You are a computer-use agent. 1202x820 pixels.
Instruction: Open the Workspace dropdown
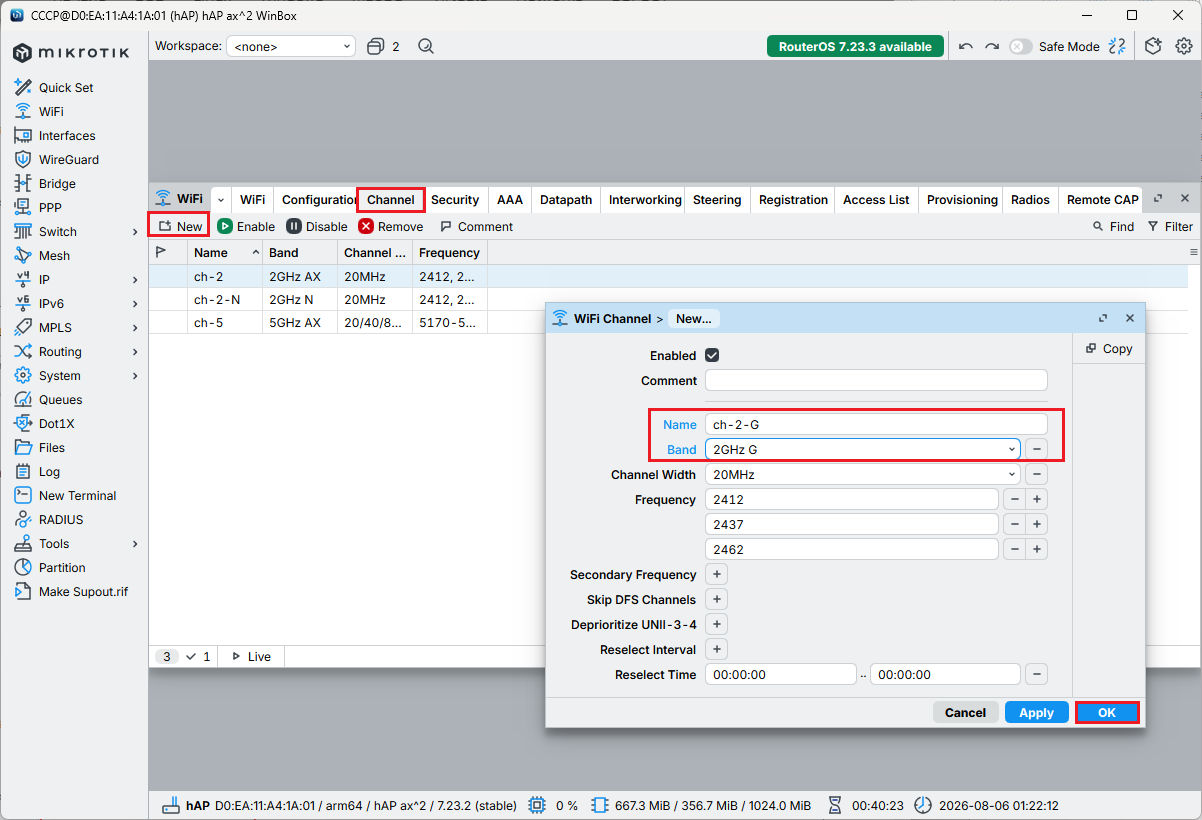(x=291, y=46)
